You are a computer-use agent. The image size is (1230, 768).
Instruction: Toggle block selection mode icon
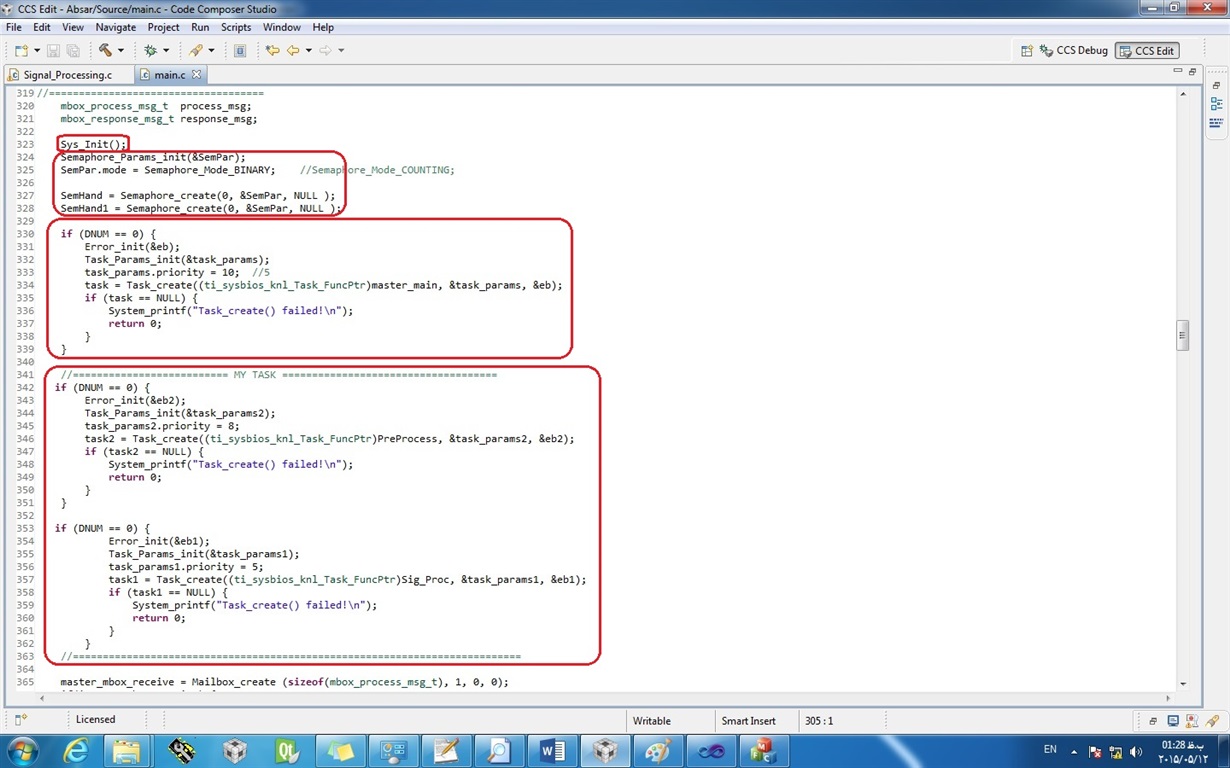click(240, 50)
